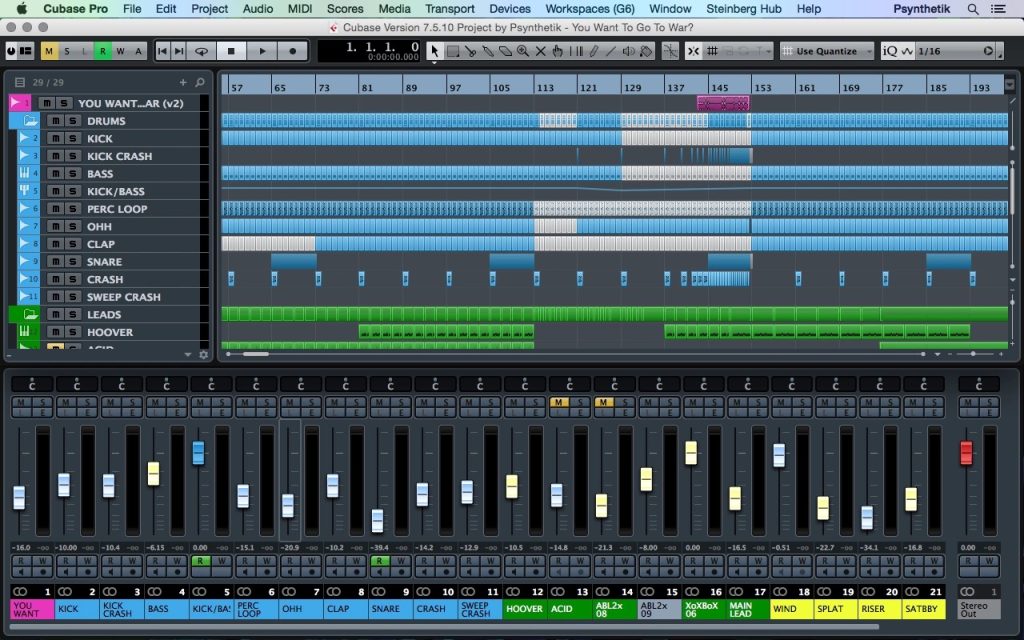Open zoom presets dropdown by horizontal zoom
1024x640 pixels.
coord(938,354)
